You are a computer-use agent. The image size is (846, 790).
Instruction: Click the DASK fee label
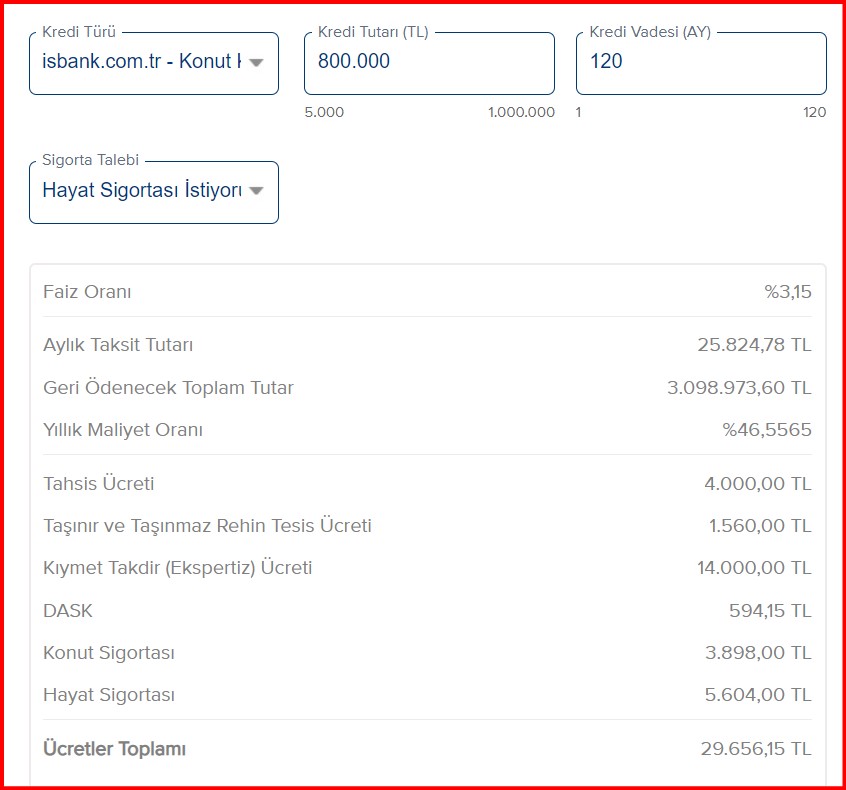[x=68, y=611]
